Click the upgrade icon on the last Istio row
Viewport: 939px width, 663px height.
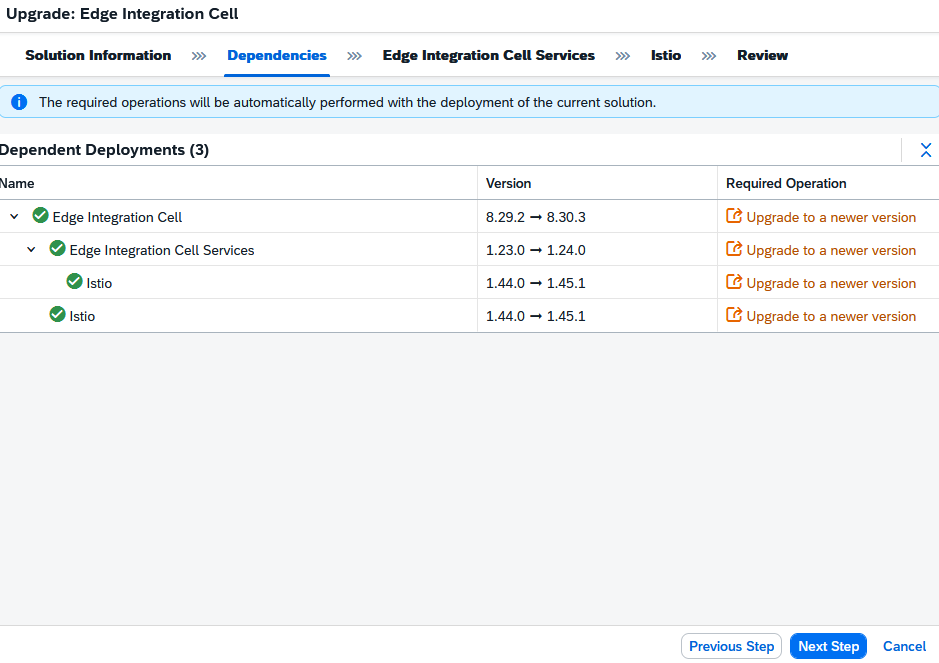[733, 315]
